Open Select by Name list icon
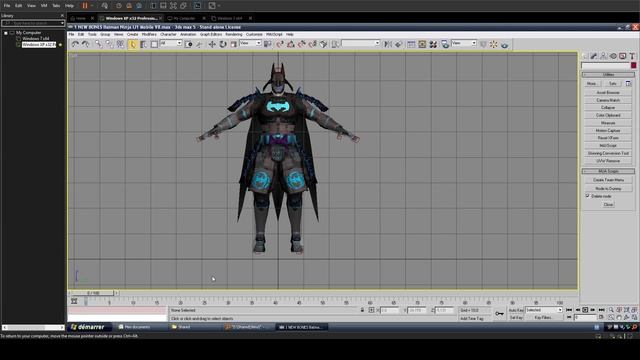This screenshot has width=640, height=360. tap(143, 44)
